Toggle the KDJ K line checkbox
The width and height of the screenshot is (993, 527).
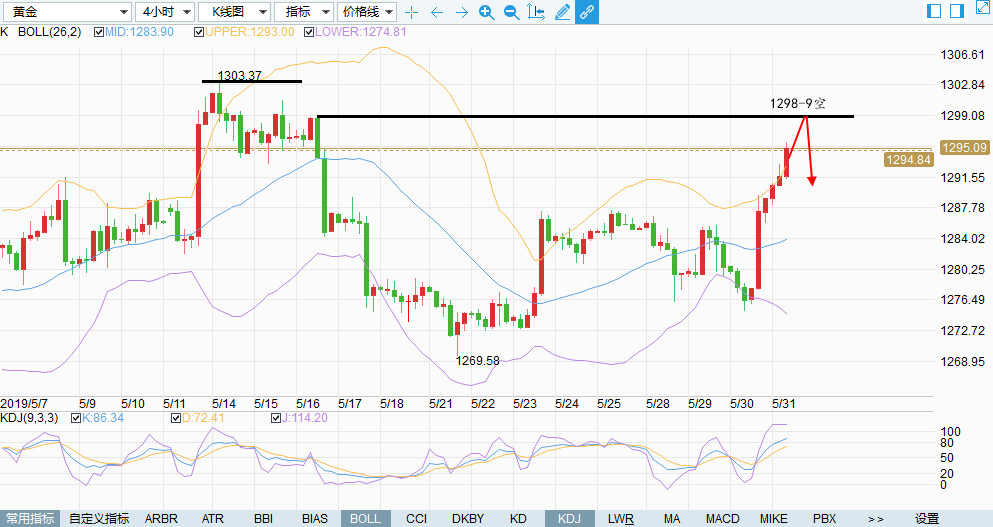pyautogui.click(x=73, y=417)
